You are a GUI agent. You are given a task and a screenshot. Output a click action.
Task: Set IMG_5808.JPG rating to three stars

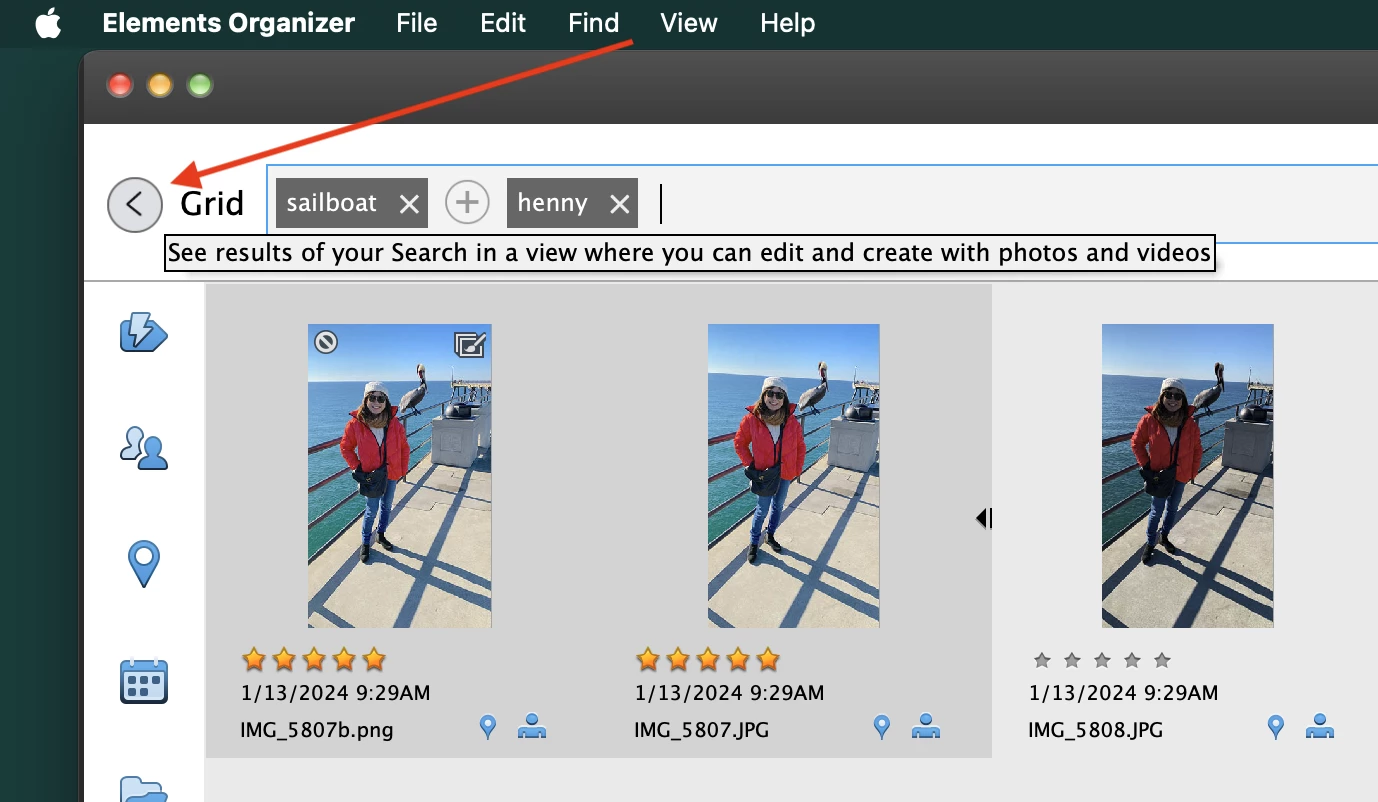(x=1102, y=660)
